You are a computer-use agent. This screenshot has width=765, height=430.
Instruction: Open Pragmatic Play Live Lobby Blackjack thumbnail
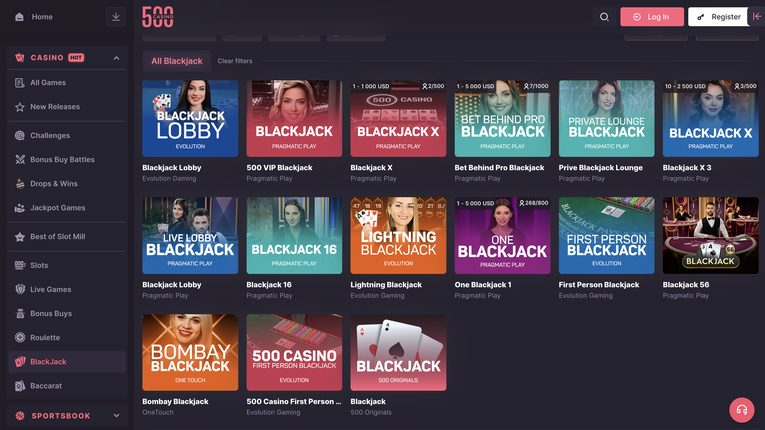pos(190,236)
